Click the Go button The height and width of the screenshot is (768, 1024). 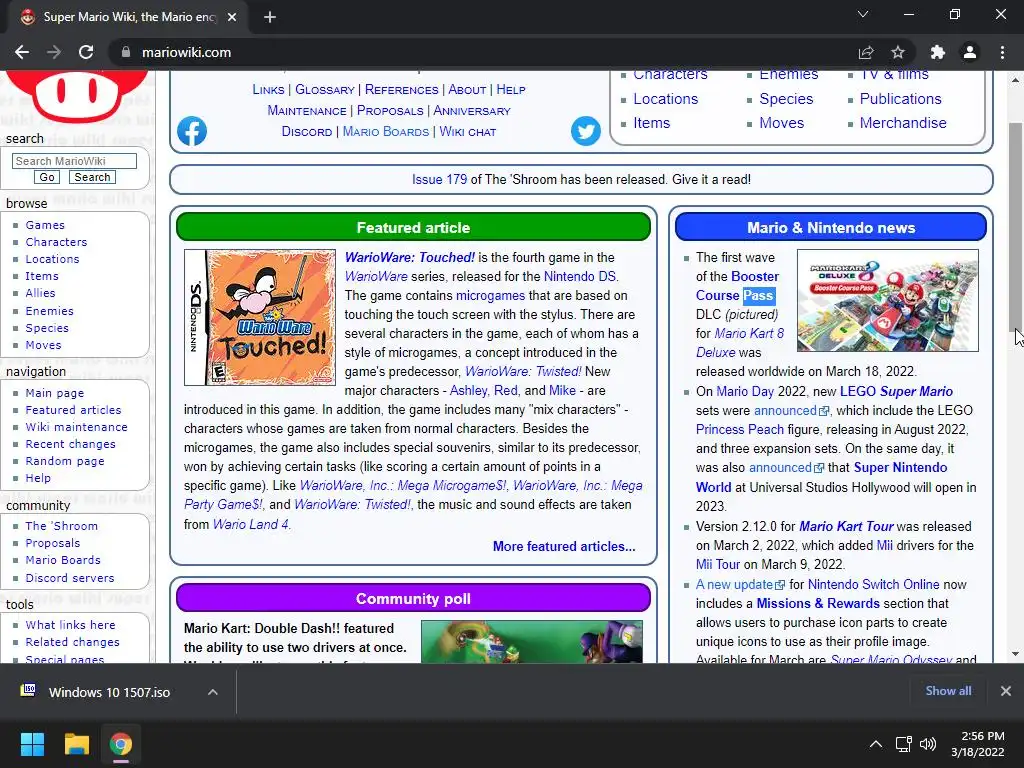coord(47,177)
